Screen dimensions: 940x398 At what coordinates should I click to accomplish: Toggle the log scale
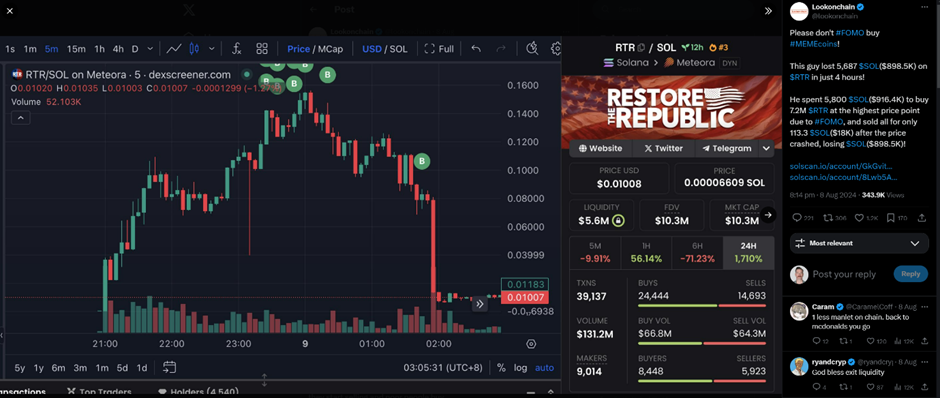point(521,368)
